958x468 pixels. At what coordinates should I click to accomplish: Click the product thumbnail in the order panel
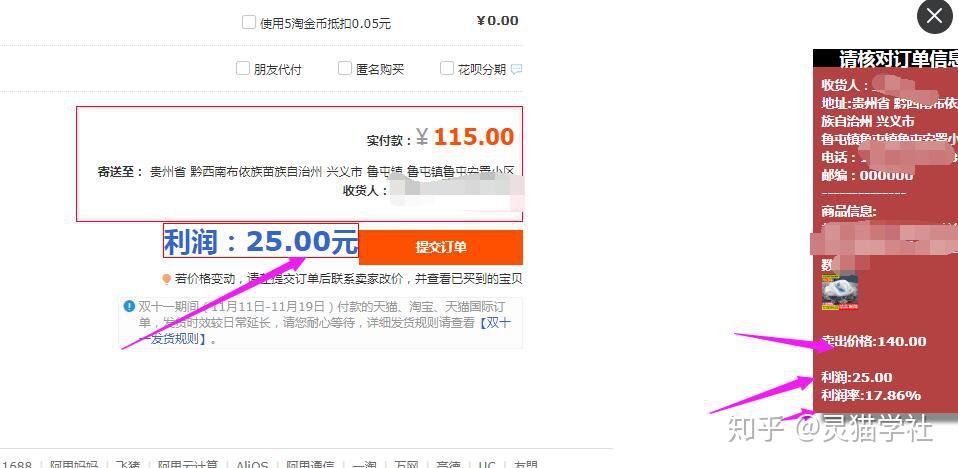click(x=839, y=292)
